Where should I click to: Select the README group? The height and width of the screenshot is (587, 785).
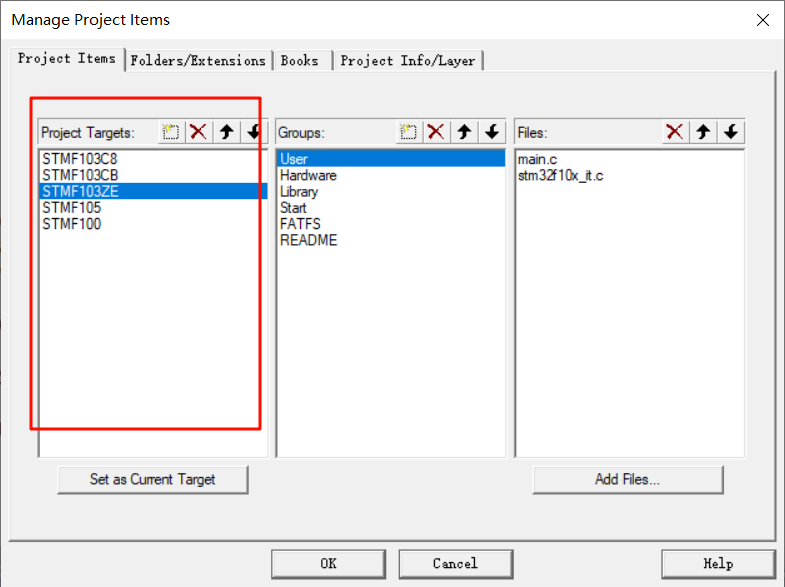pos(391,240)
